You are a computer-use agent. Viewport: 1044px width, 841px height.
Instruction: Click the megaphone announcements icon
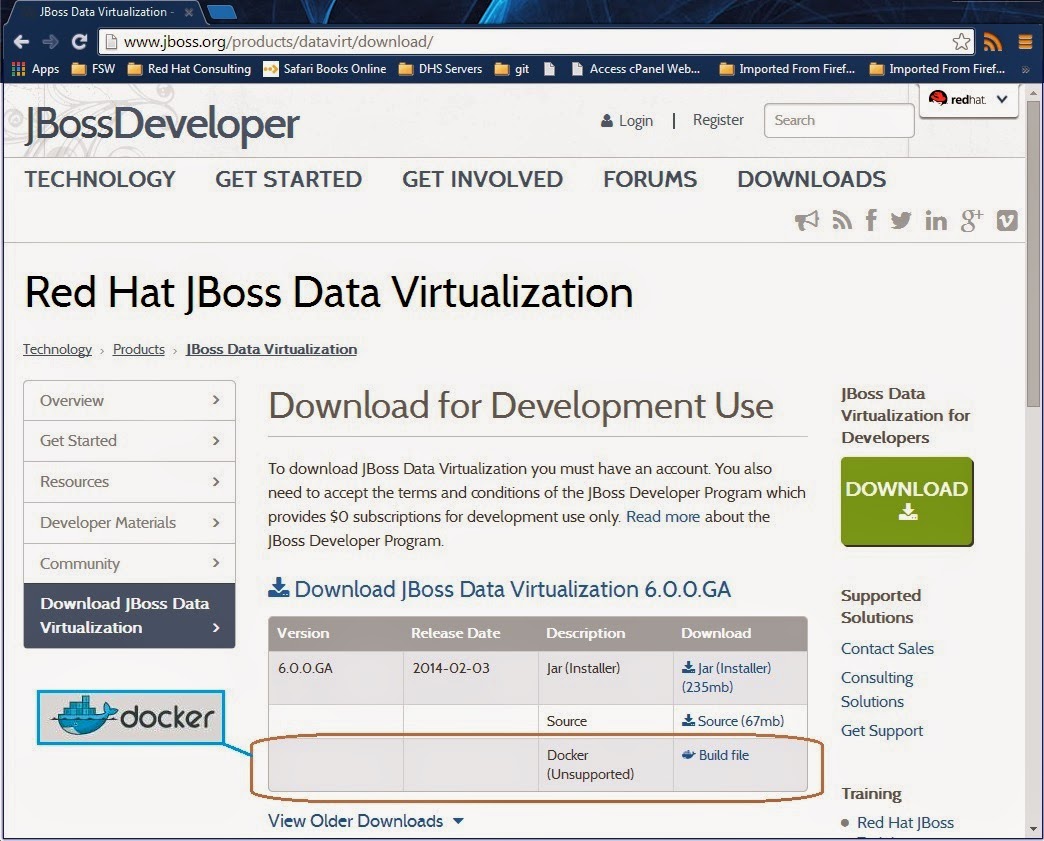point(806,220)
